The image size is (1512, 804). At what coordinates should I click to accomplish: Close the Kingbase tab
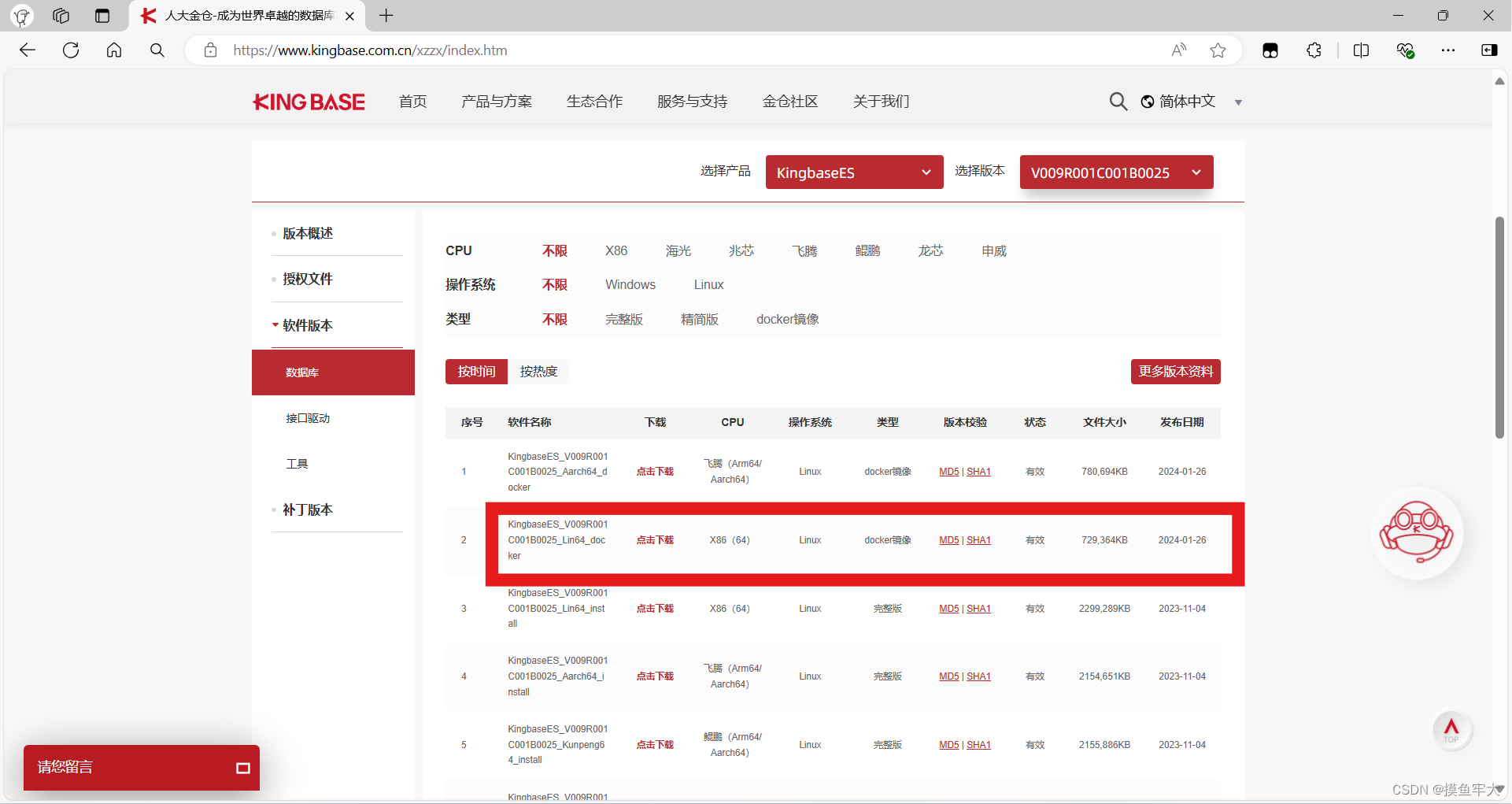349,16
